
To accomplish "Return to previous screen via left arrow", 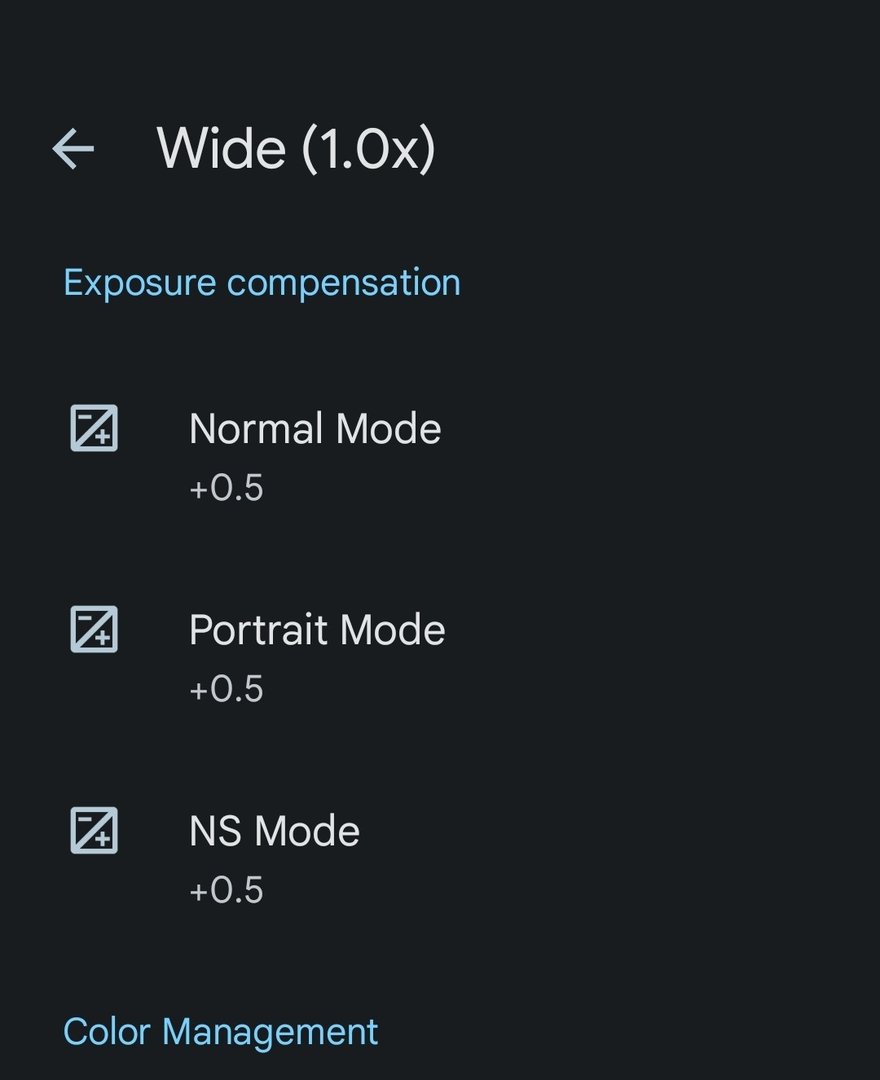I will pyautogui.click(x=73, y=149).
